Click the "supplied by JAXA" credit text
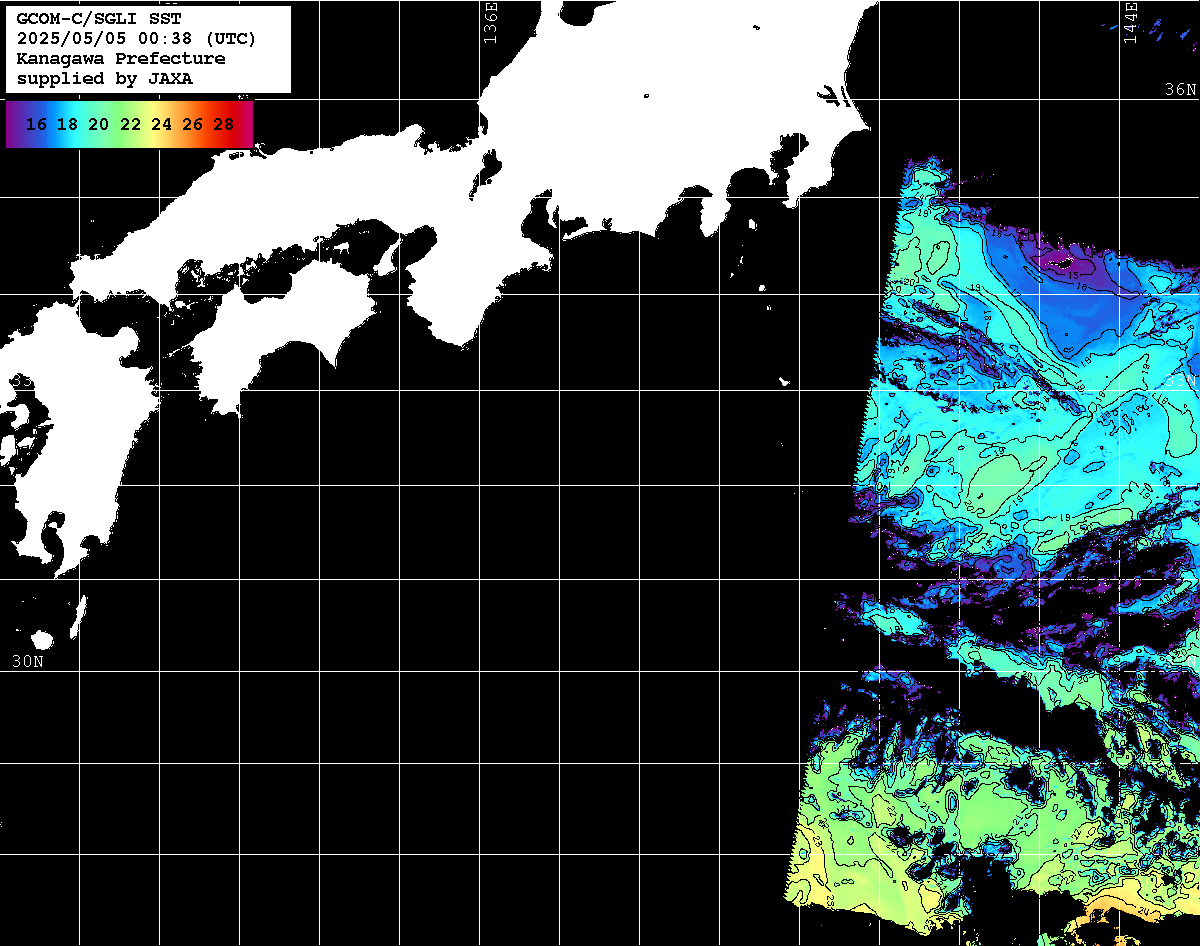The height and width of the screenshot is (946, 1200). click(x=105, y=79)
